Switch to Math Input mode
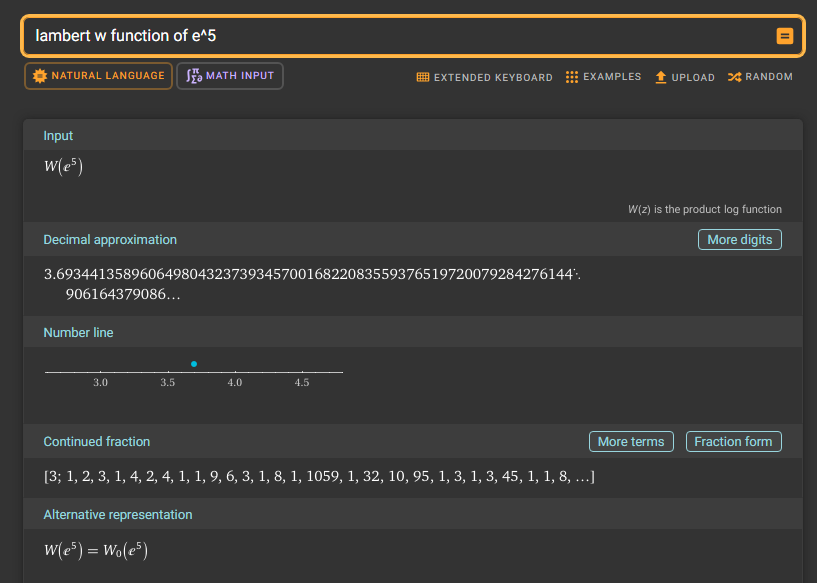This screenshot has height=583, width=817. coord(230,76)
